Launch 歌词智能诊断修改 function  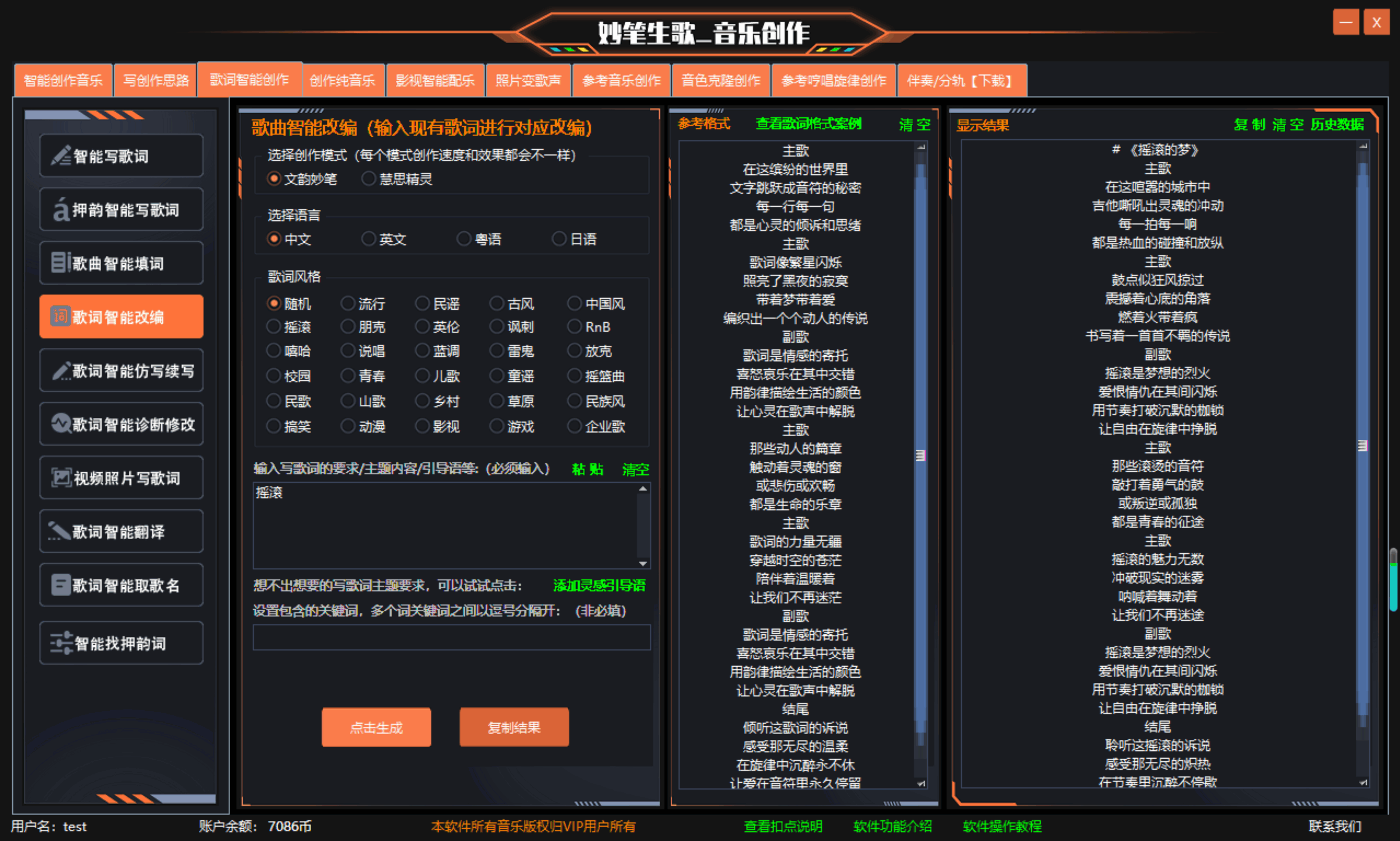tap(121, 423)
